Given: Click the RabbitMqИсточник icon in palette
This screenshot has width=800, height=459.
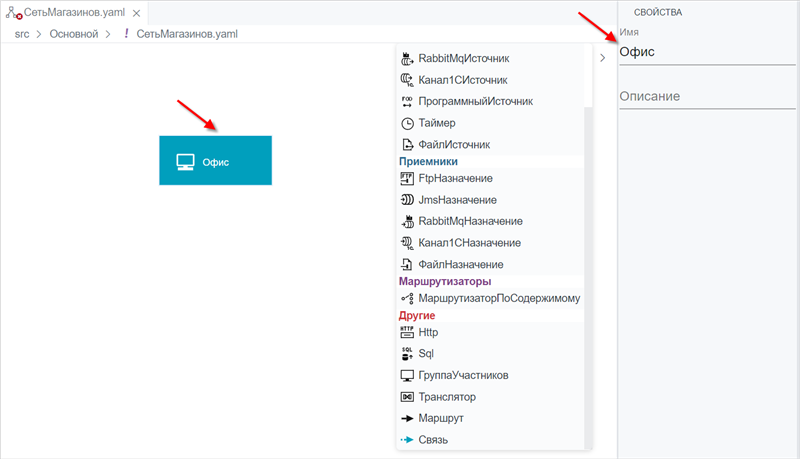Looking at the screenshot, I should 407,59.
